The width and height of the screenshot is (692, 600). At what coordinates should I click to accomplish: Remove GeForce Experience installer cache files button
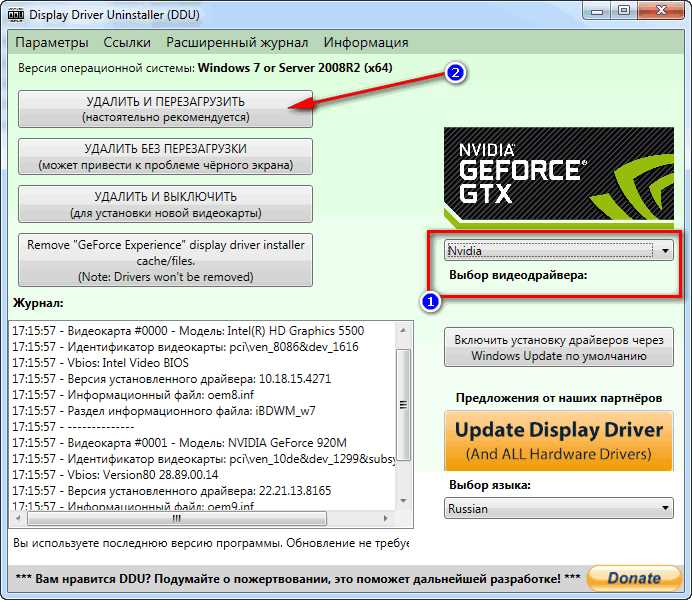(165, 260)
